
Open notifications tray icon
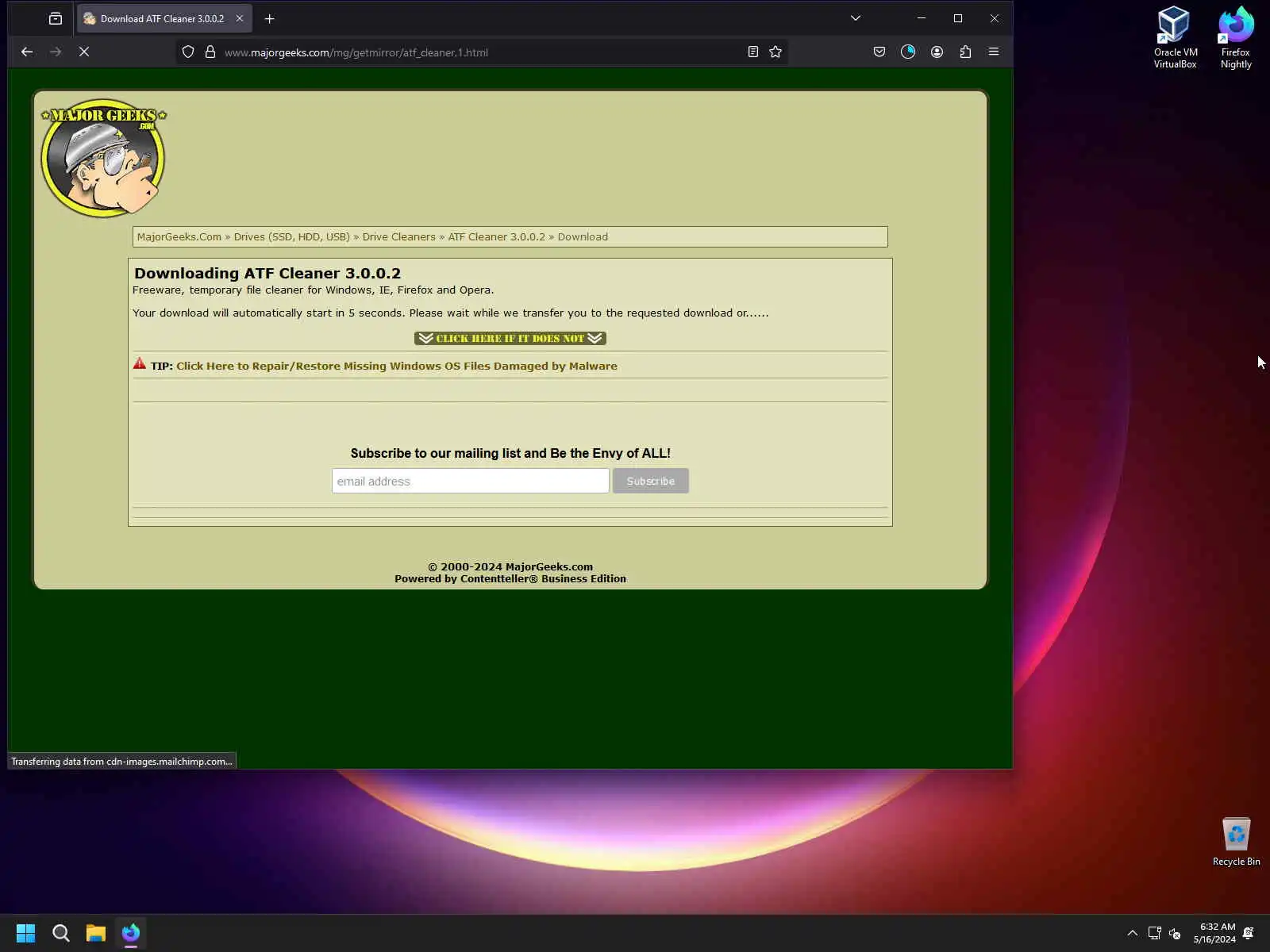point(1249,933)
